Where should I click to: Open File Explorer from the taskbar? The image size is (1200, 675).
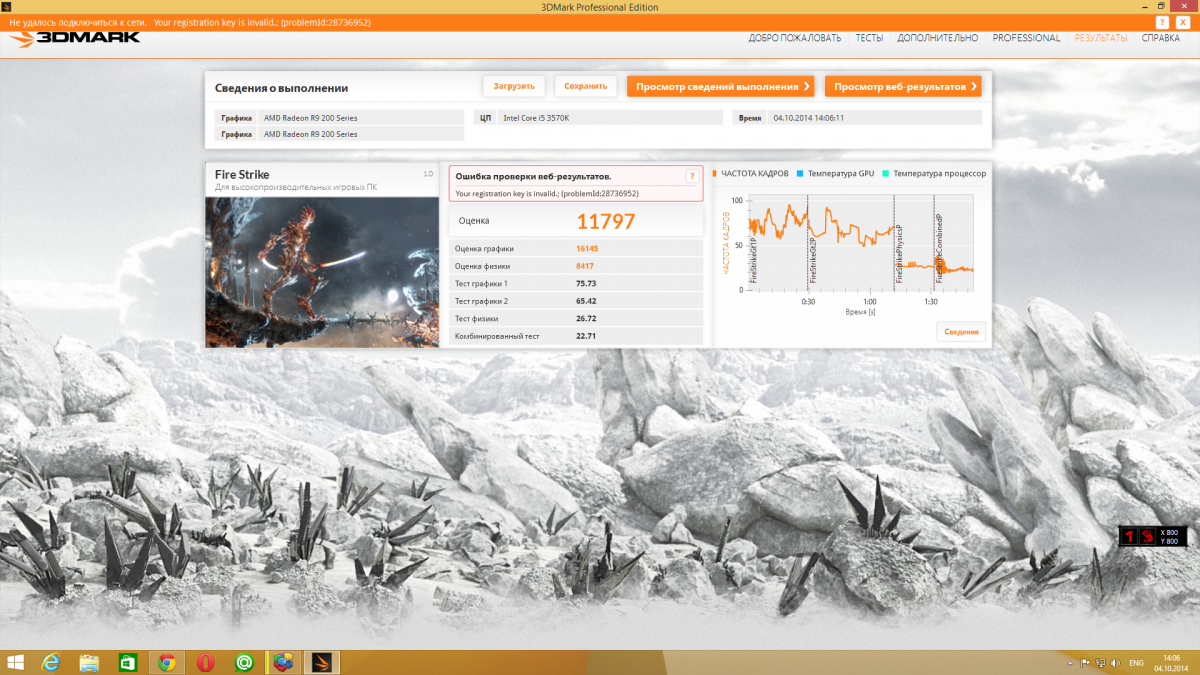click(89, 662)
